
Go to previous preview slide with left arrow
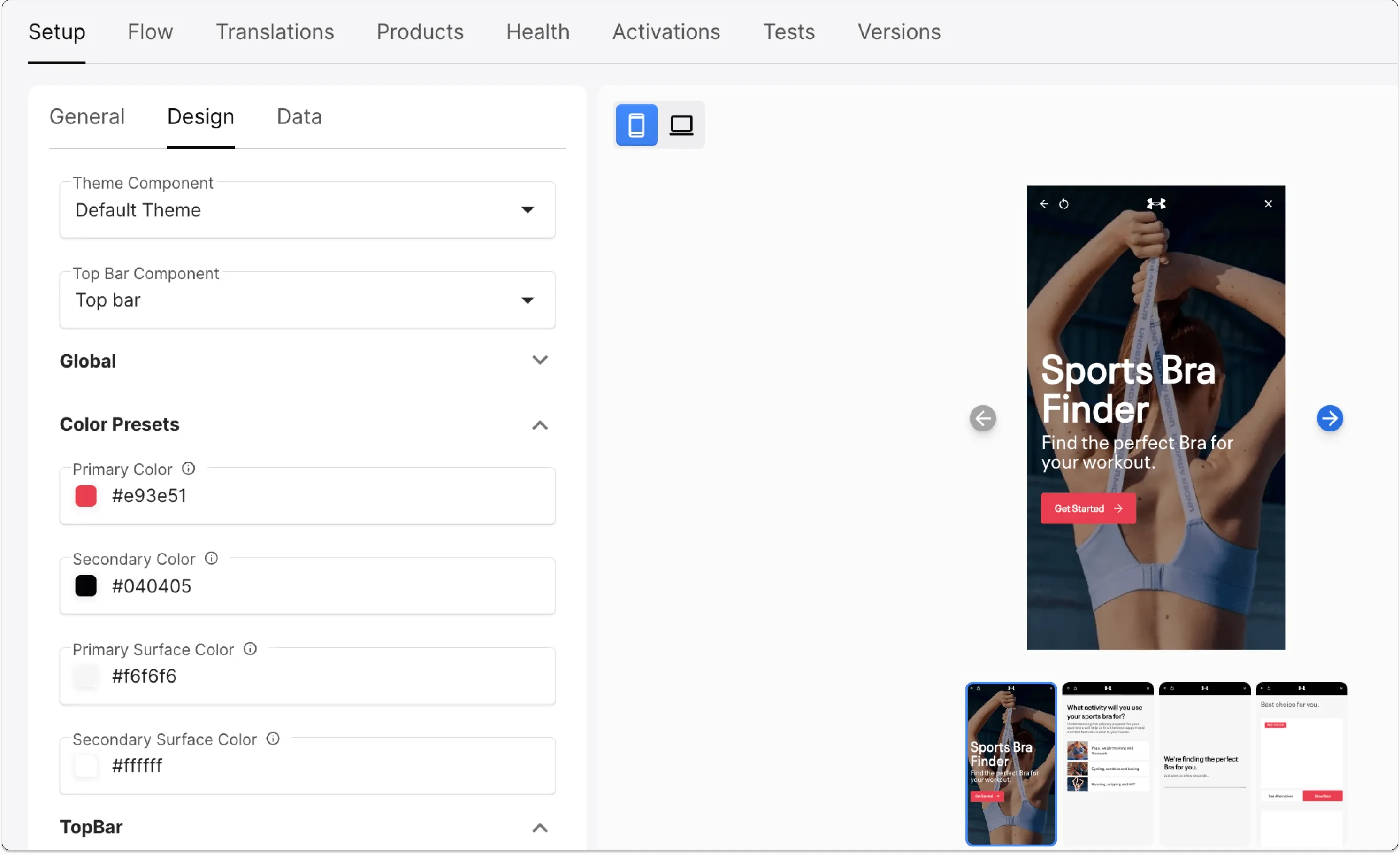[983, 418]
